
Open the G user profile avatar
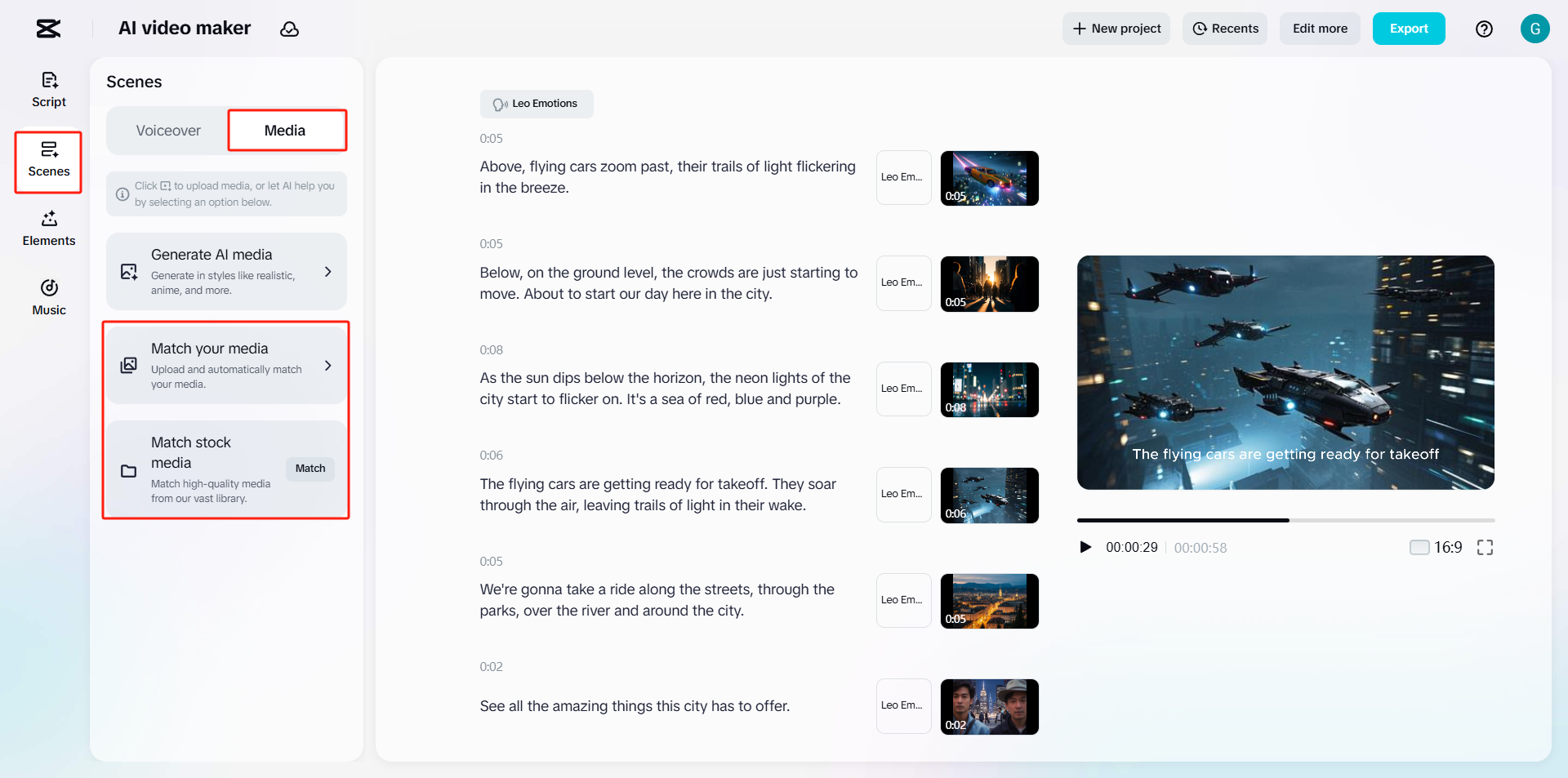[1535, 29]
